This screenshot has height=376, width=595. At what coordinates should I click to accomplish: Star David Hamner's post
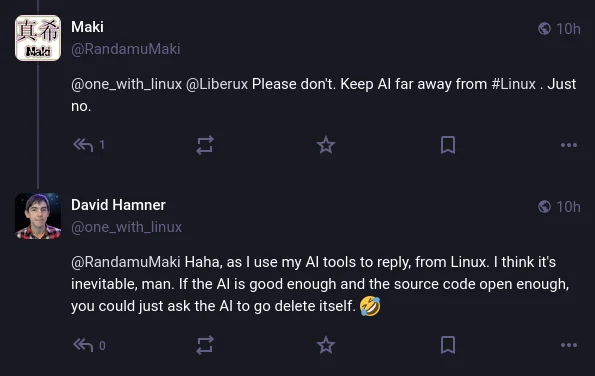click(326, 345)
